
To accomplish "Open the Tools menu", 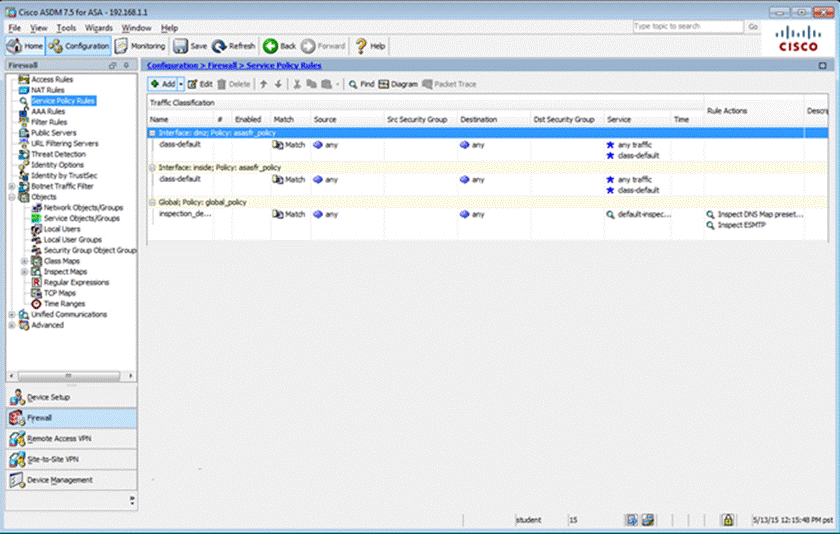I will [x=66, y=28].
